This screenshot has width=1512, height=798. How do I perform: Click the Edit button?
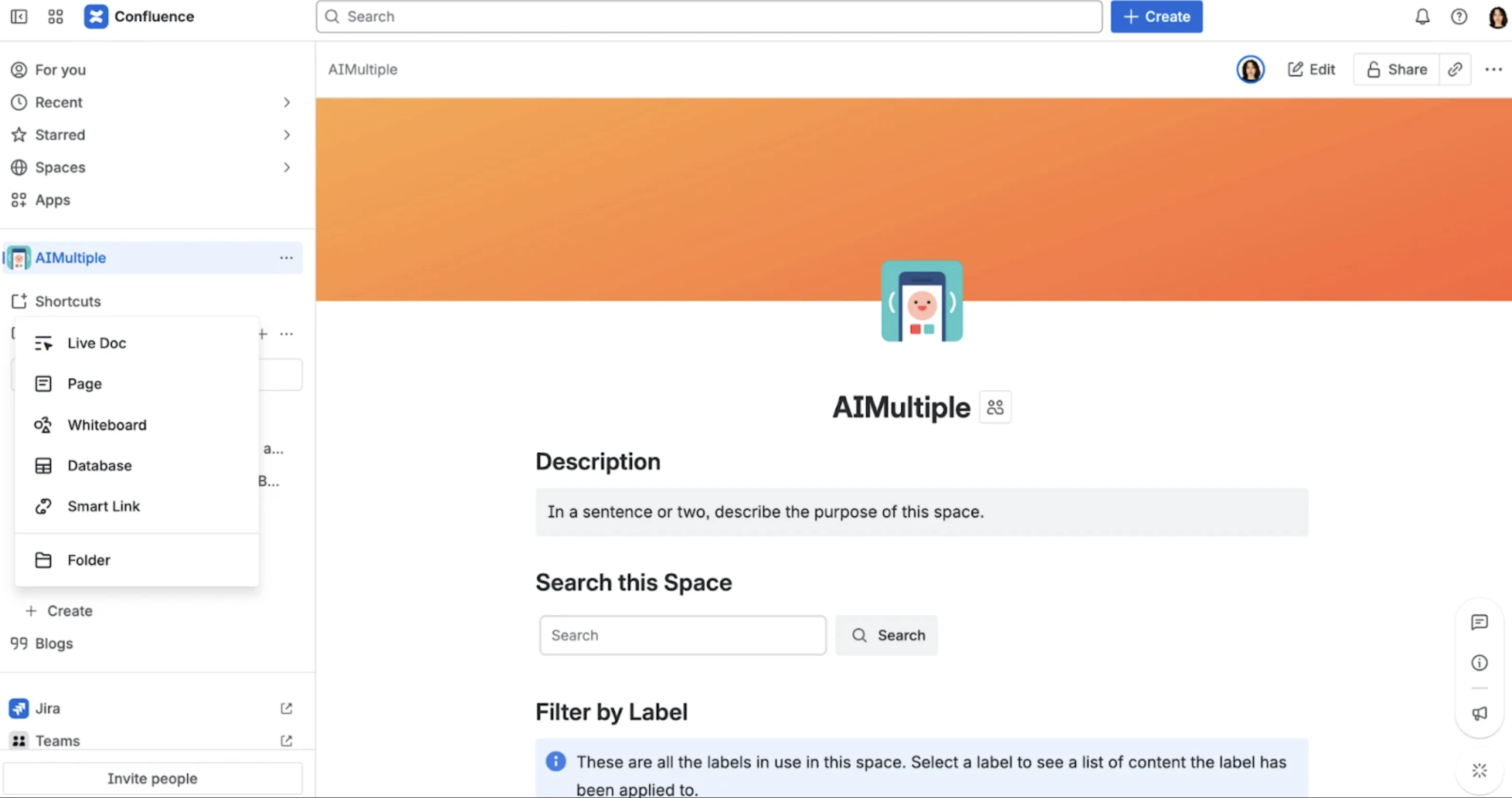pos(1311,69)
